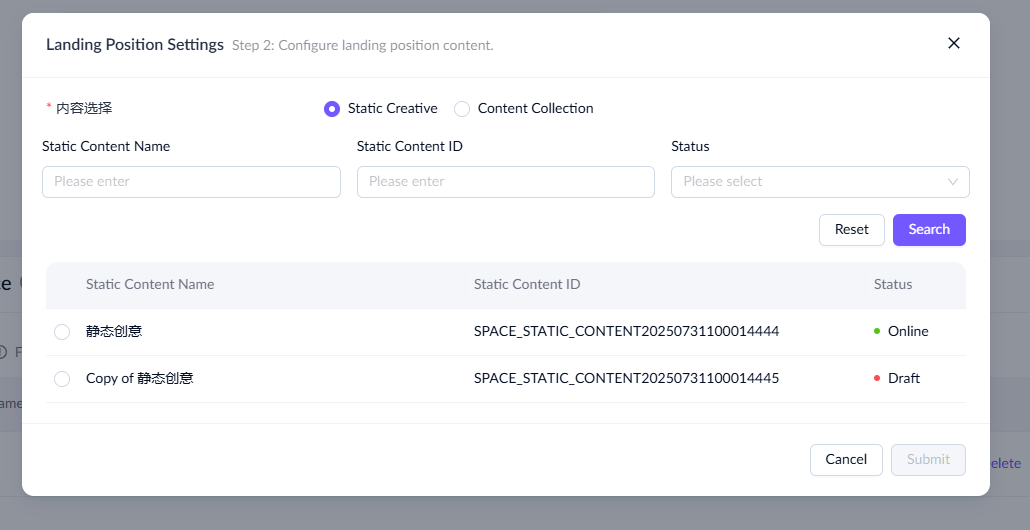The width and height of the screenshot is (1030, 530).
Task: Open the Status dropdown
Action: click(x=810, y=182)
